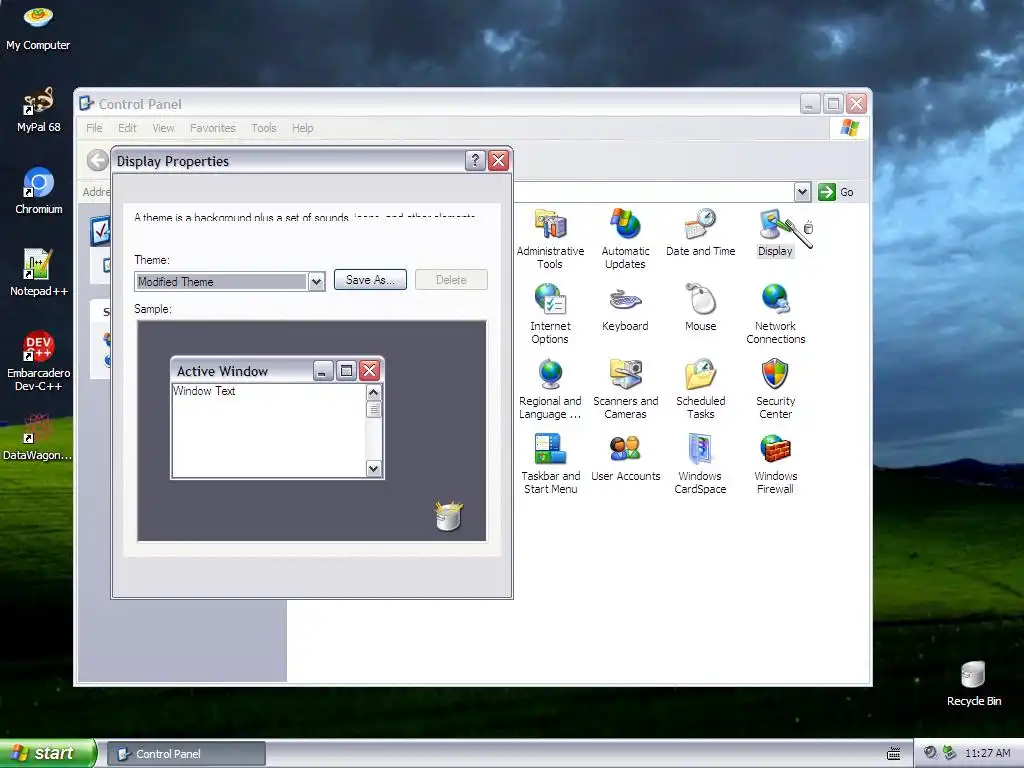
Task: Open Mouse settings icon
Action: point(700,308)
